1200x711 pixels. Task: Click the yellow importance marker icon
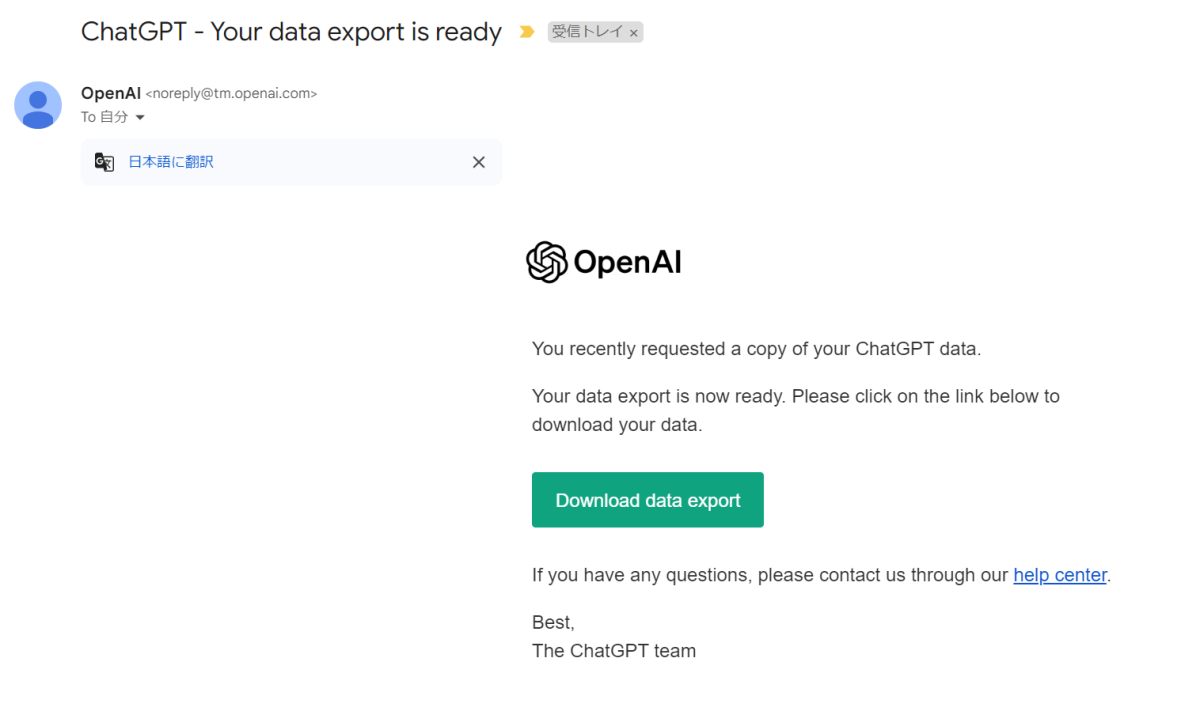click(x=527, y=32)
